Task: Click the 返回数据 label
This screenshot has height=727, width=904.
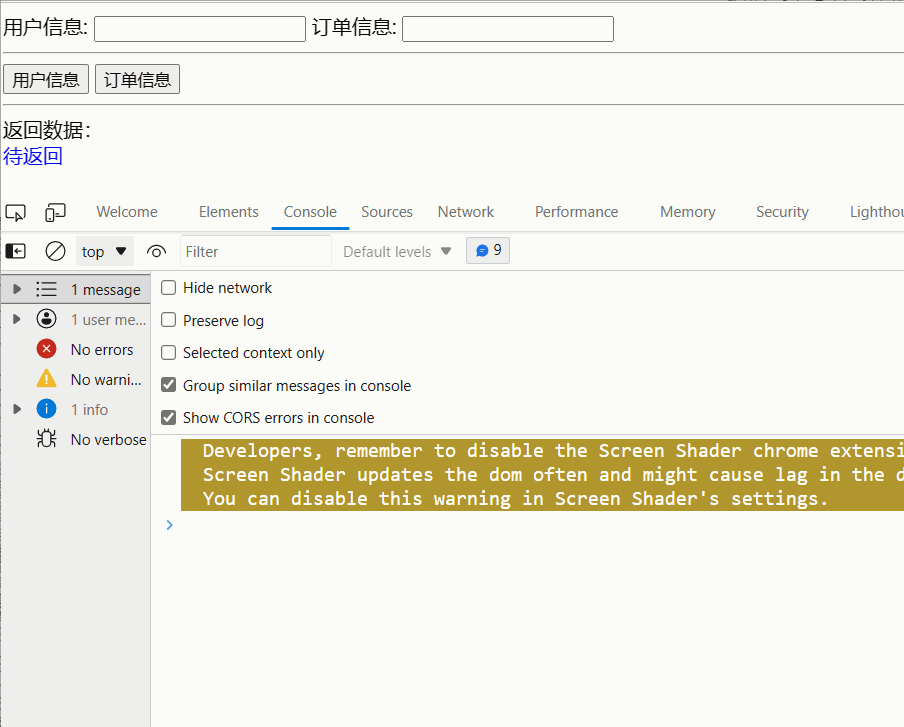Action: 47,130
